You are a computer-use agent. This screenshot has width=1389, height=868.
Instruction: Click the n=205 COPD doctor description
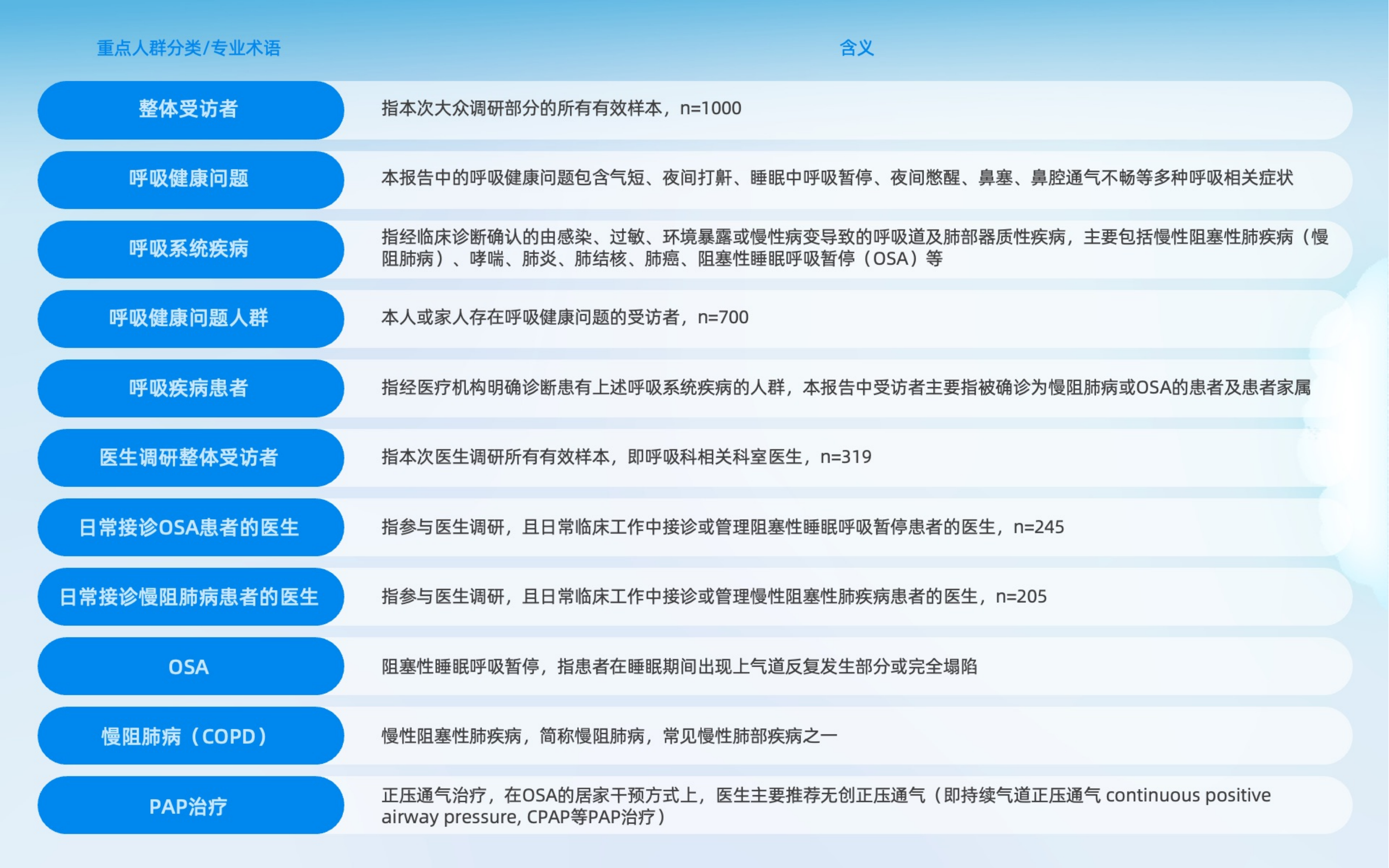tap(713, 597)
